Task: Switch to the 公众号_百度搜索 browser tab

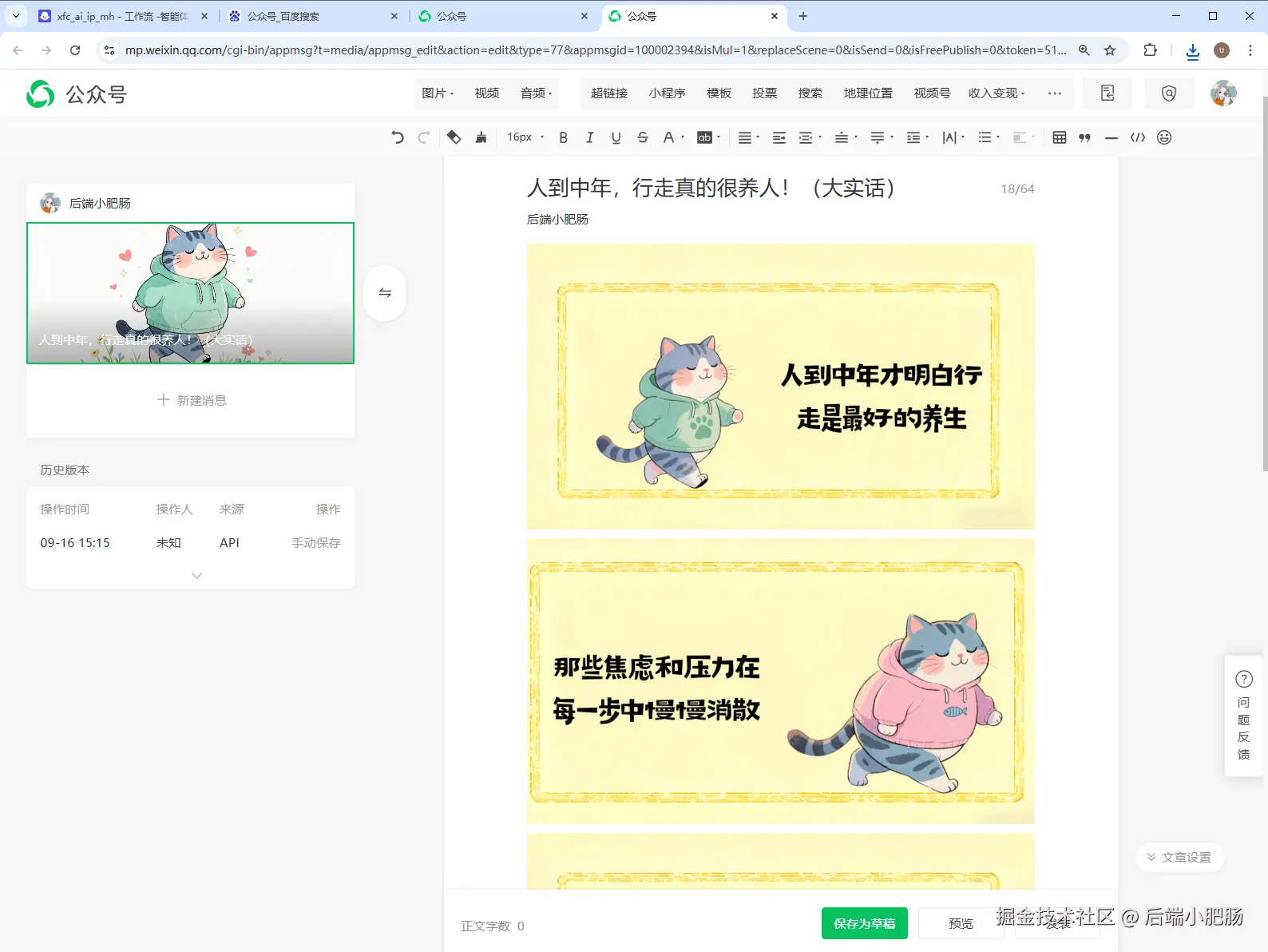Action: click(x=313, y=16)
